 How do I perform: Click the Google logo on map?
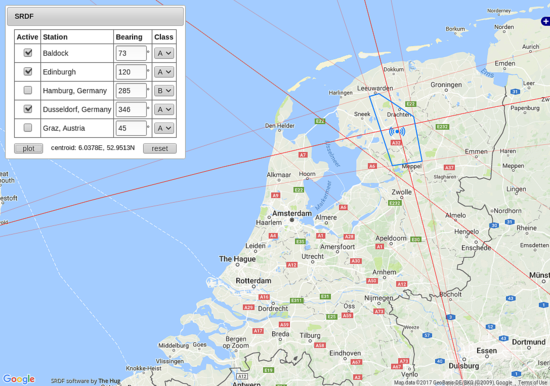click(19, 379)
